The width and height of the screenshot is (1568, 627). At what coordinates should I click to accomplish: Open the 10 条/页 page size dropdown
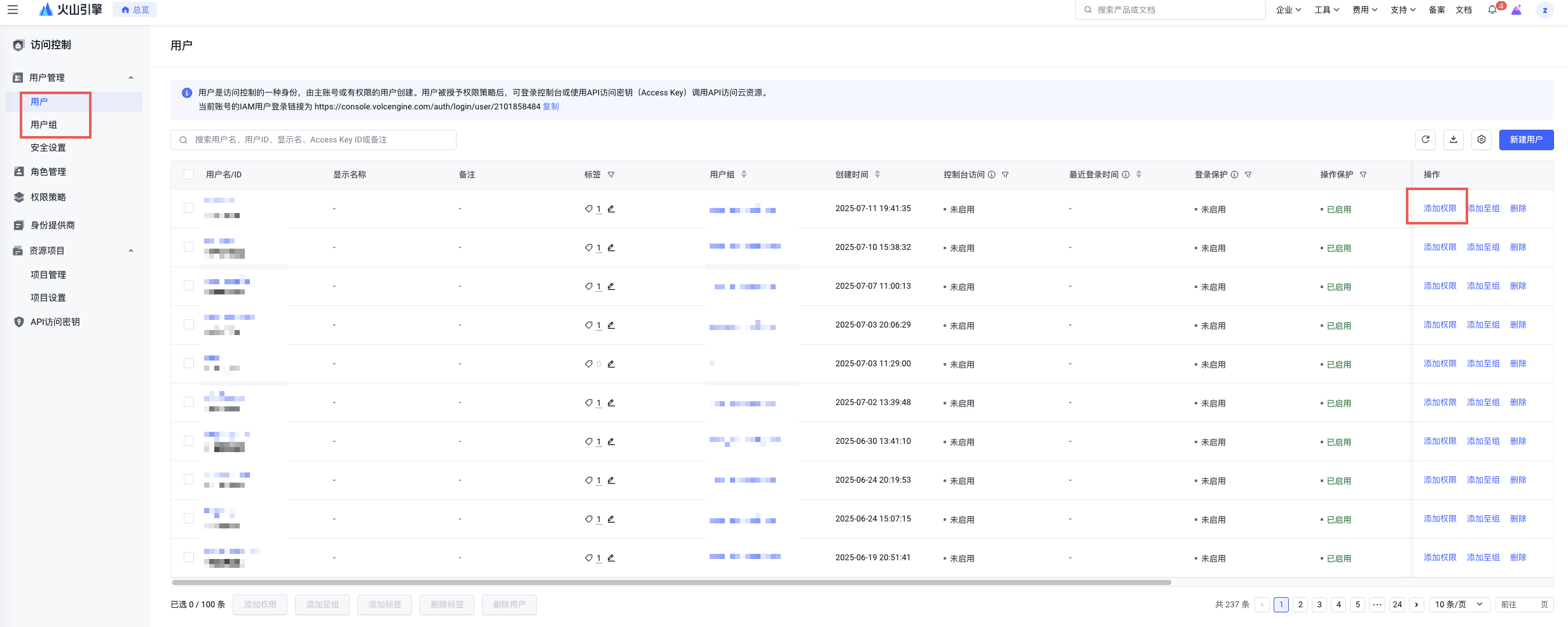tap(1459, 605)
